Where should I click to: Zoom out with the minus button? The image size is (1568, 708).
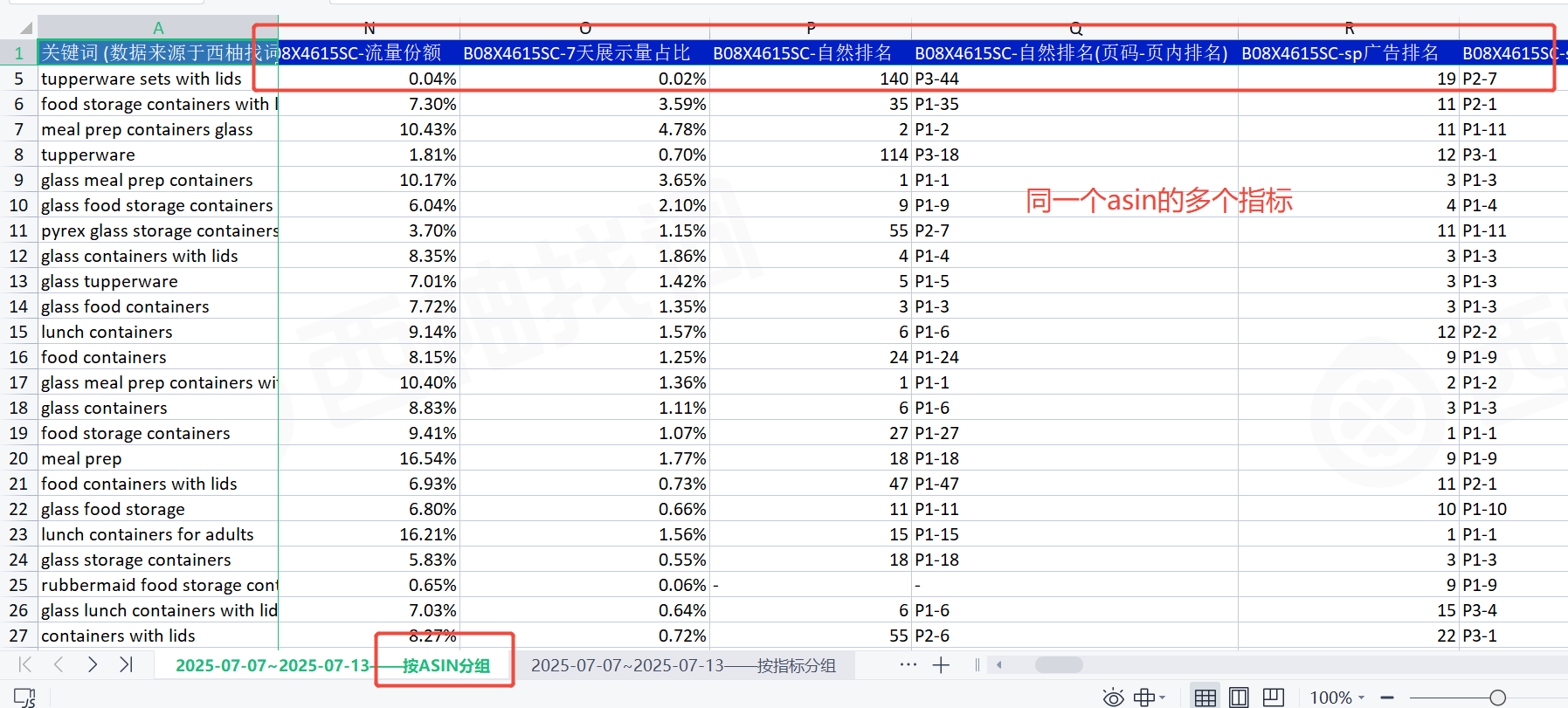(x=1386, y=698)
